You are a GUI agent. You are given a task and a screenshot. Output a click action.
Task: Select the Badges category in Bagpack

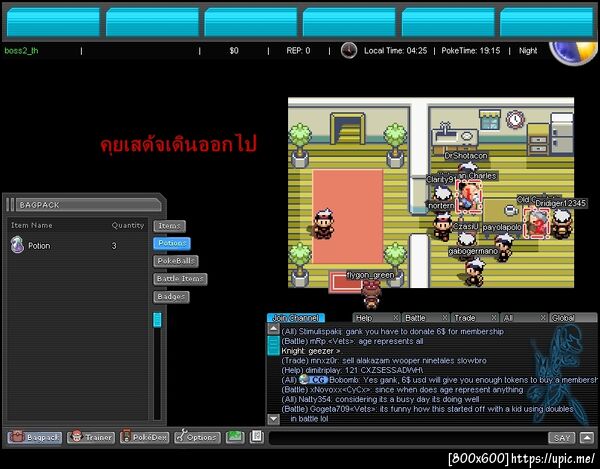click(x=171, y=297)
